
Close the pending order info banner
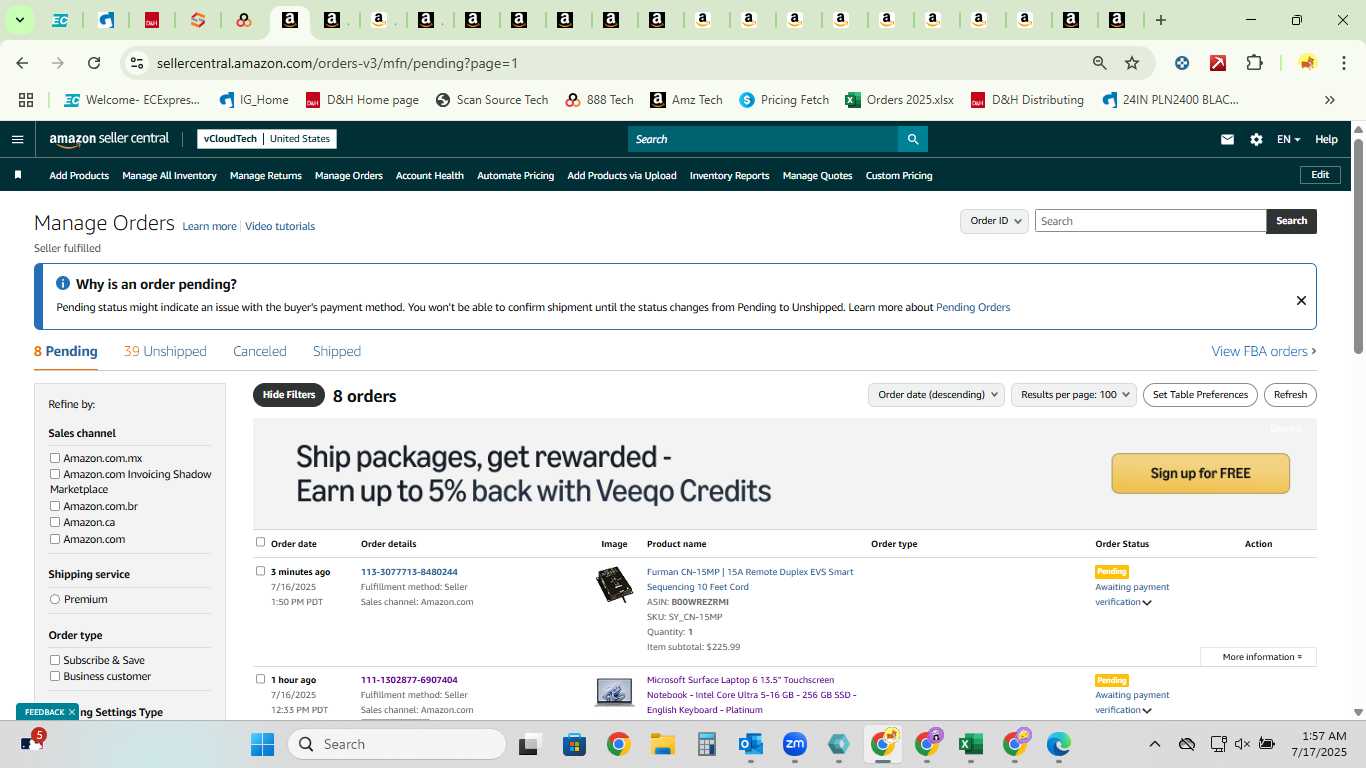pos(1301,300)
